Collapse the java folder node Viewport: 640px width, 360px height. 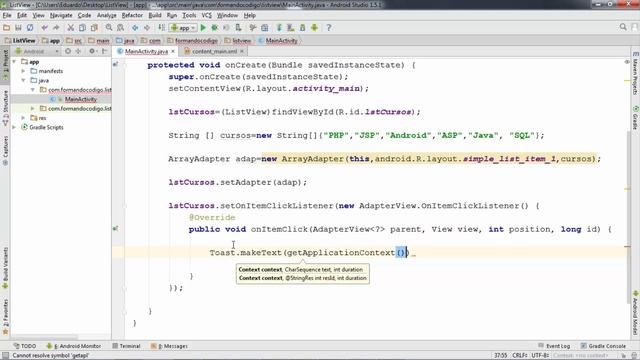click(24, 80)
